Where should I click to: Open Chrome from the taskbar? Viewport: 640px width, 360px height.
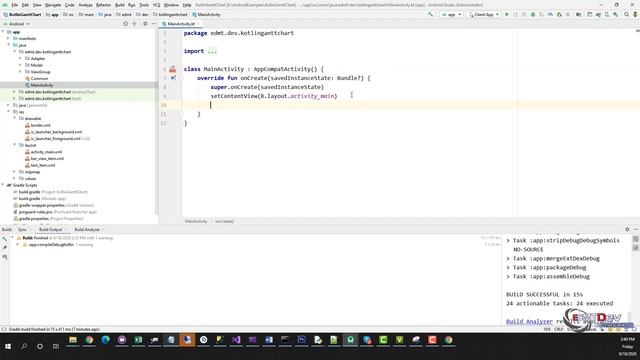(89, 340)
